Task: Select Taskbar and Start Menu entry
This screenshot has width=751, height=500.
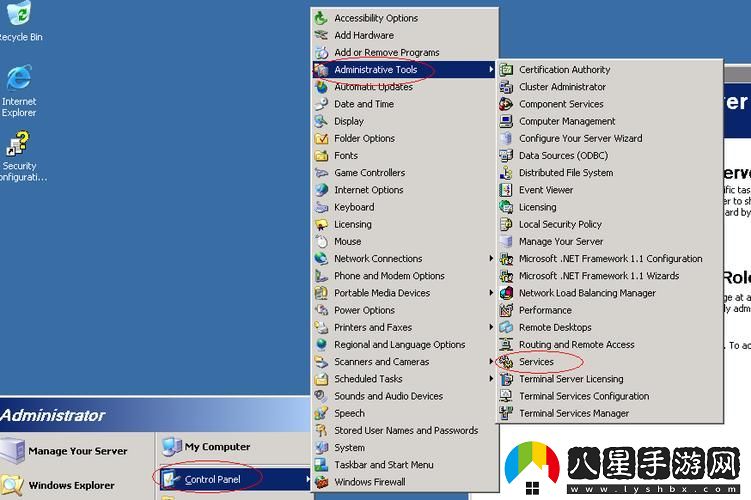Action: pos(404,465)
